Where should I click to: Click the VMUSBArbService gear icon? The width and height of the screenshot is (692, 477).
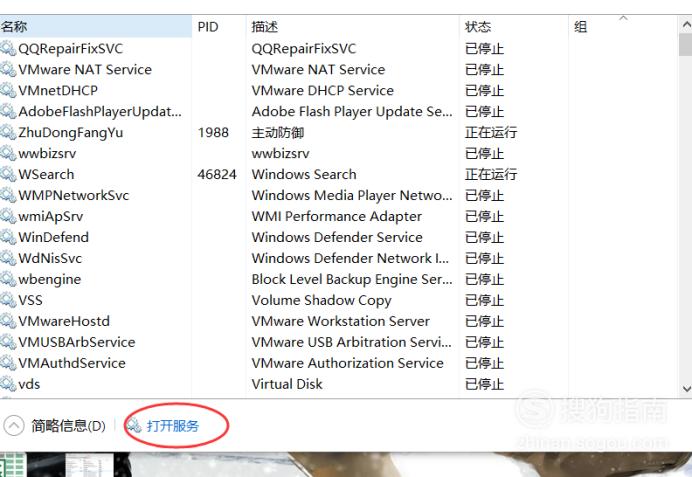[8, 342]
